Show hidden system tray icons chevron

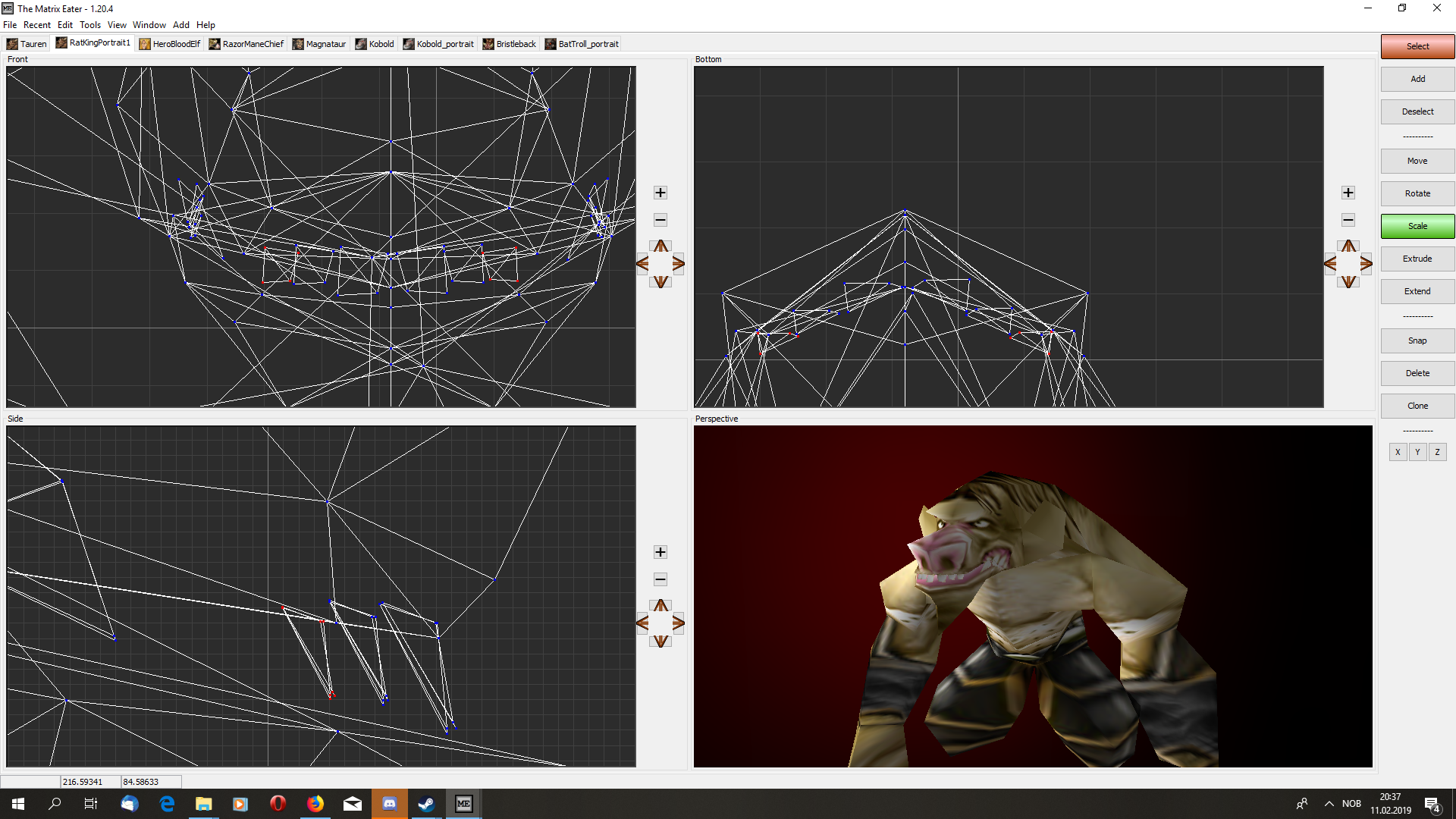pyautogui.click(x=1329, y=804)
